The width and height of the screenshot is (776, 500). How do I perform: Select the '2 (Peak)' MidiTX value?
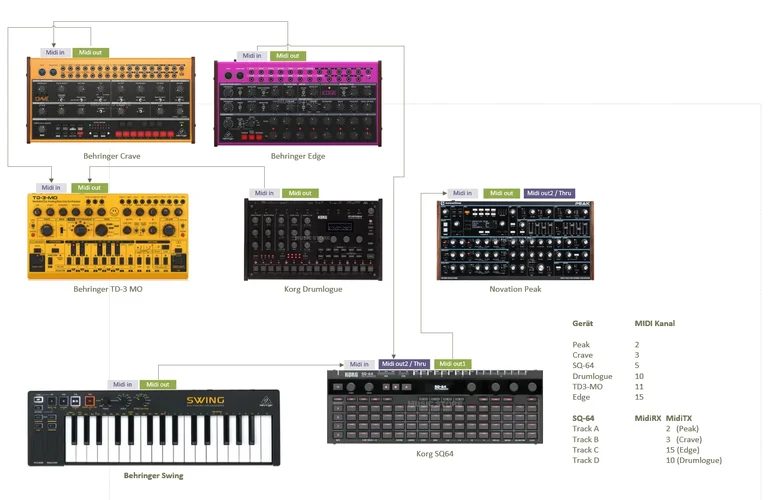point(682,429)
